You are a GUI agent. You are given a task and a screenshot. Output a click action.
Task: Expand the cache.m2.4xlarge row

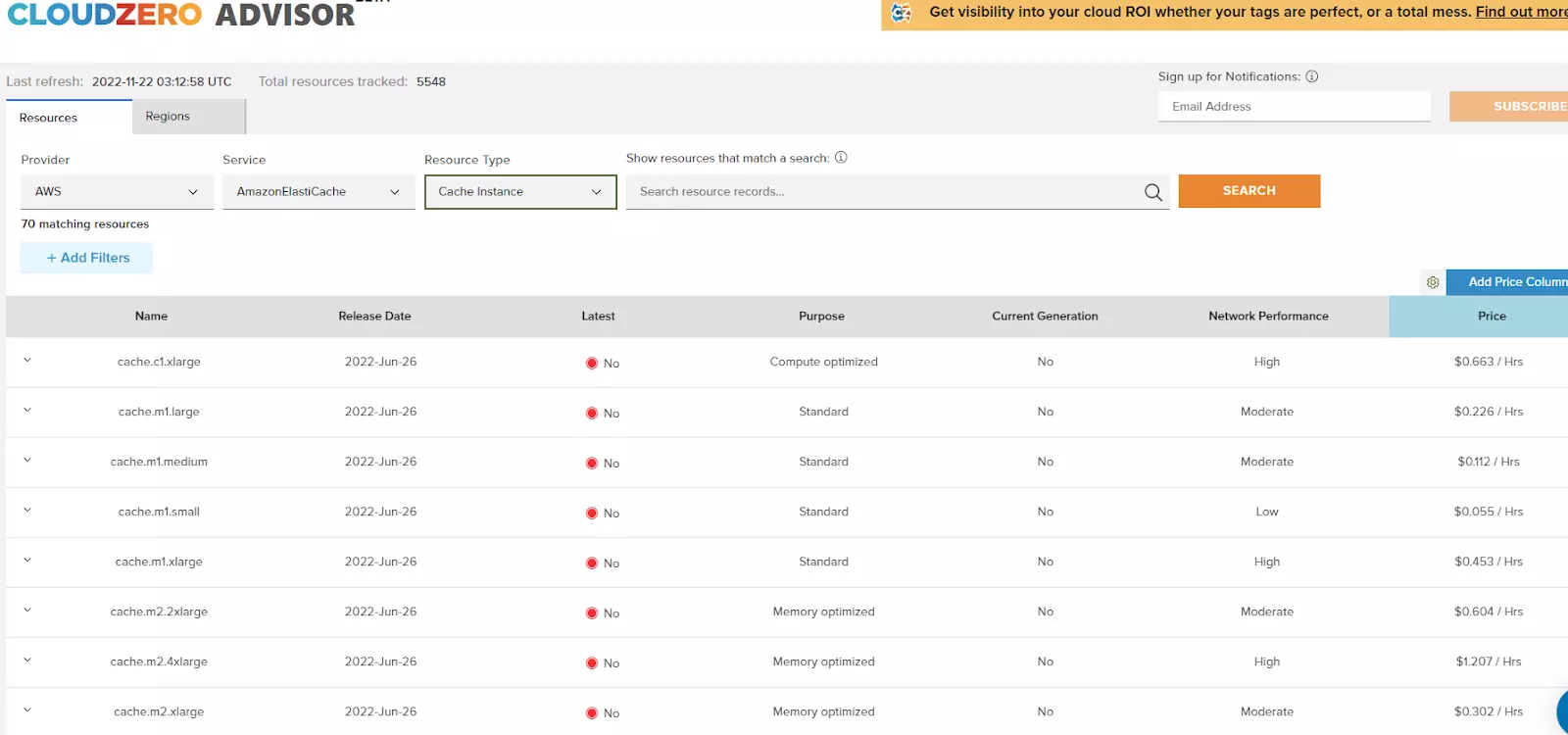pos(27,660)
